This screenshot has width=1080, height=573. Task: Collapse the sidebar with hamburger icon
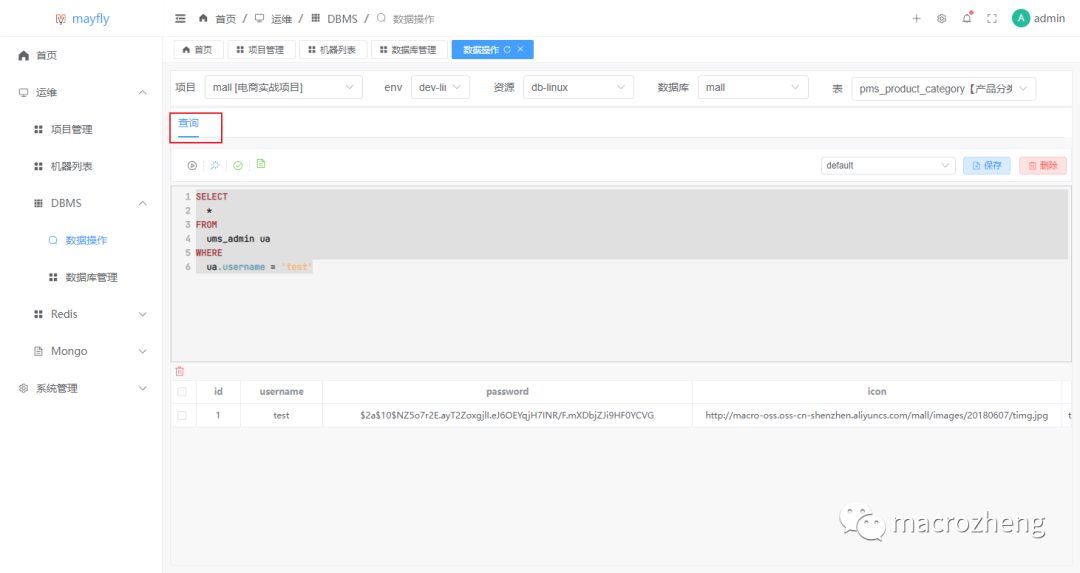pyautogui.click(x=180, y=18)
